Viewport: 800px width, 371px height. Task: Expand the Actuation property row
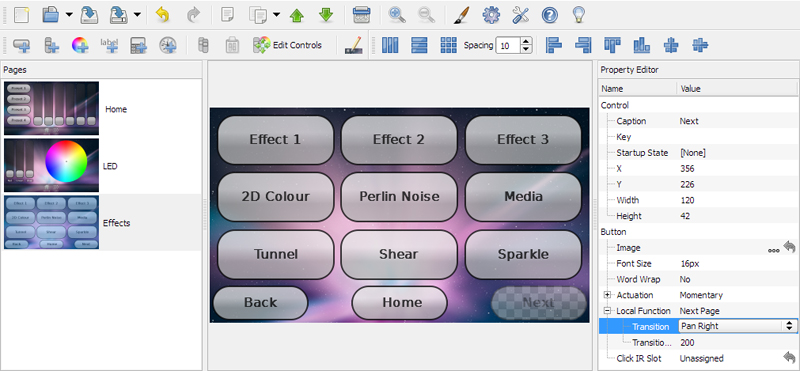607,294
